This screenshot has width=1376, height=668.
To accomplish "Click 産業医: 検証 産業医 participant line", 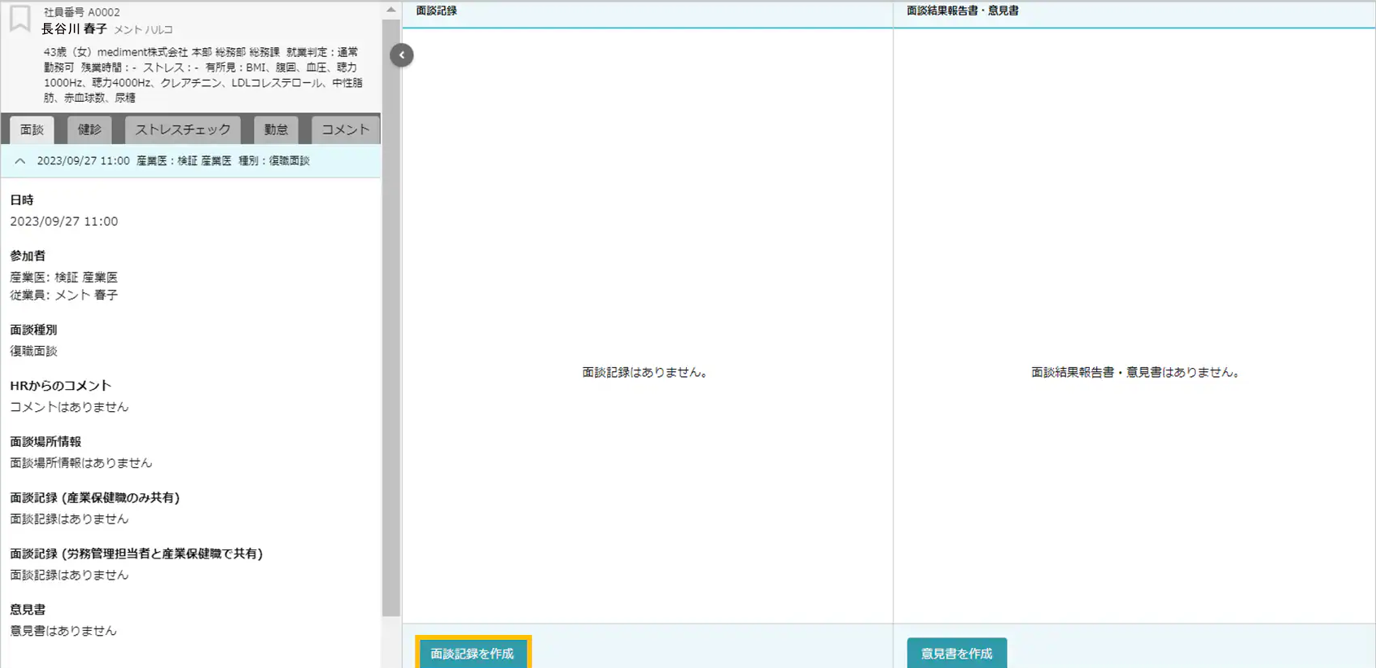I will 64,277.
